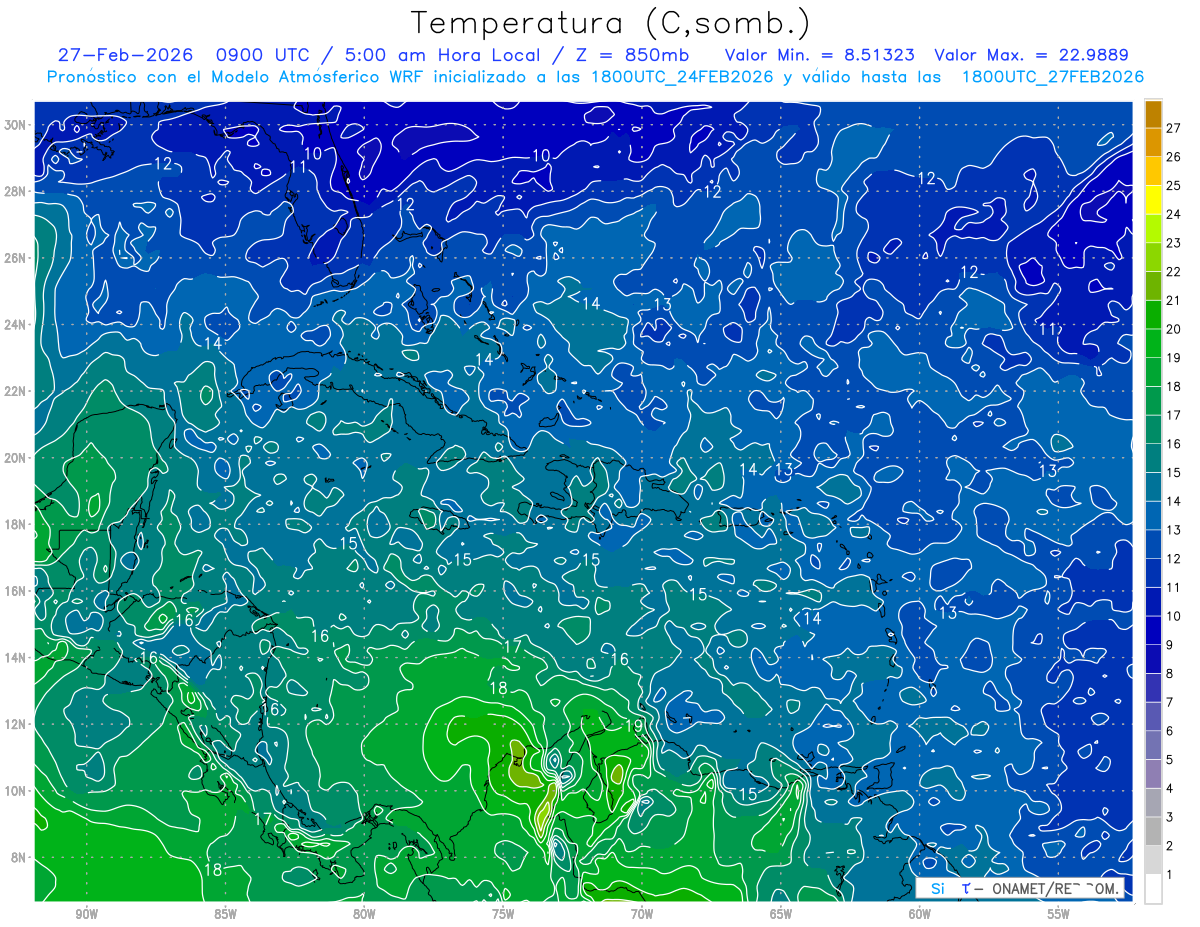This screenshot has height=927, width=1200.
Task: Click the latitude axis label "14N"
Action: click(15, 658)
